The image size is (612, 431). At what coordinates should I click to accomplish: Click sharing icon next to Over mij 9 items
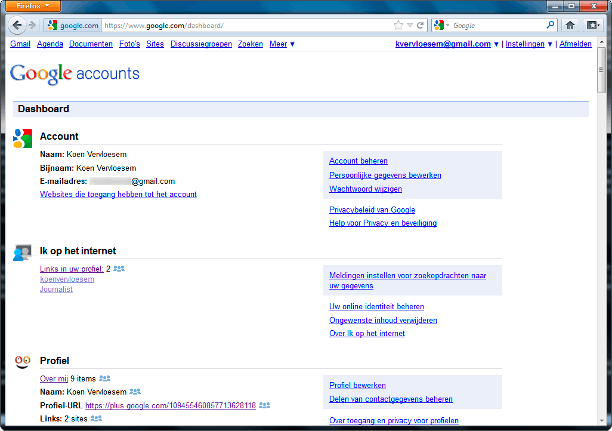click(105, 378)
